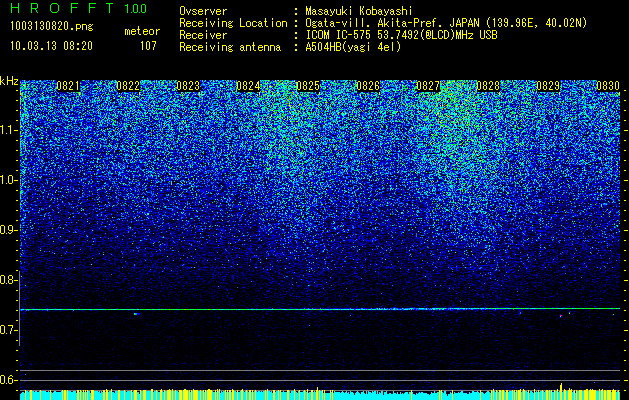Click the cyan signal level bar graph
629x400 pixels.
[320, 395]
